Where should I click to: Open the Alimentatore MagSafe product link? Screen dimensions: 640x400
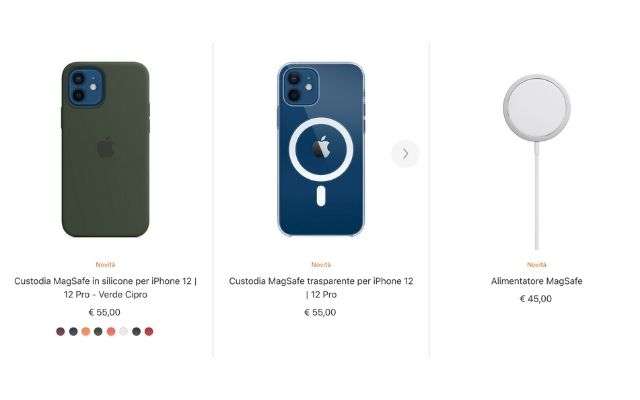pyautogui.click(x=537, y=281)
